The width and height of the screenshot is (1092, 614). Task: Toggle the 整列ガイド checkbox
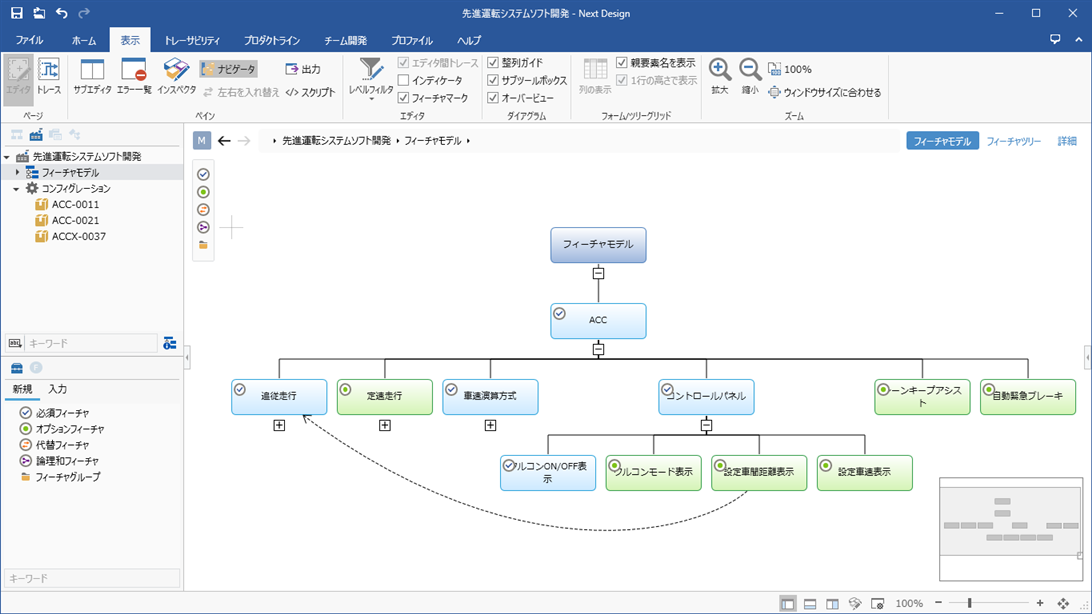coord(493,63)
